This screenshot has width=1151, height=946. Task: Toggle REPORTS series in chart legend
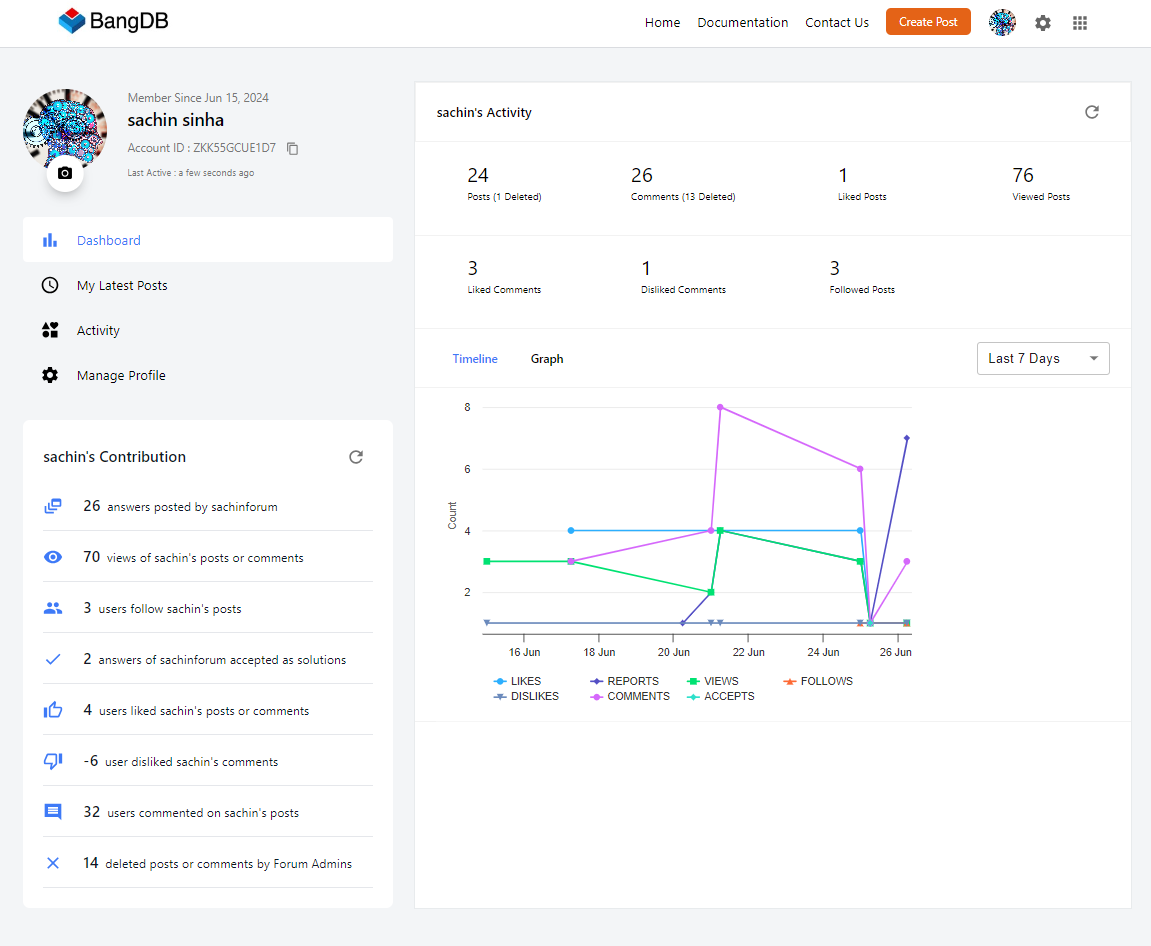[625, 681]
